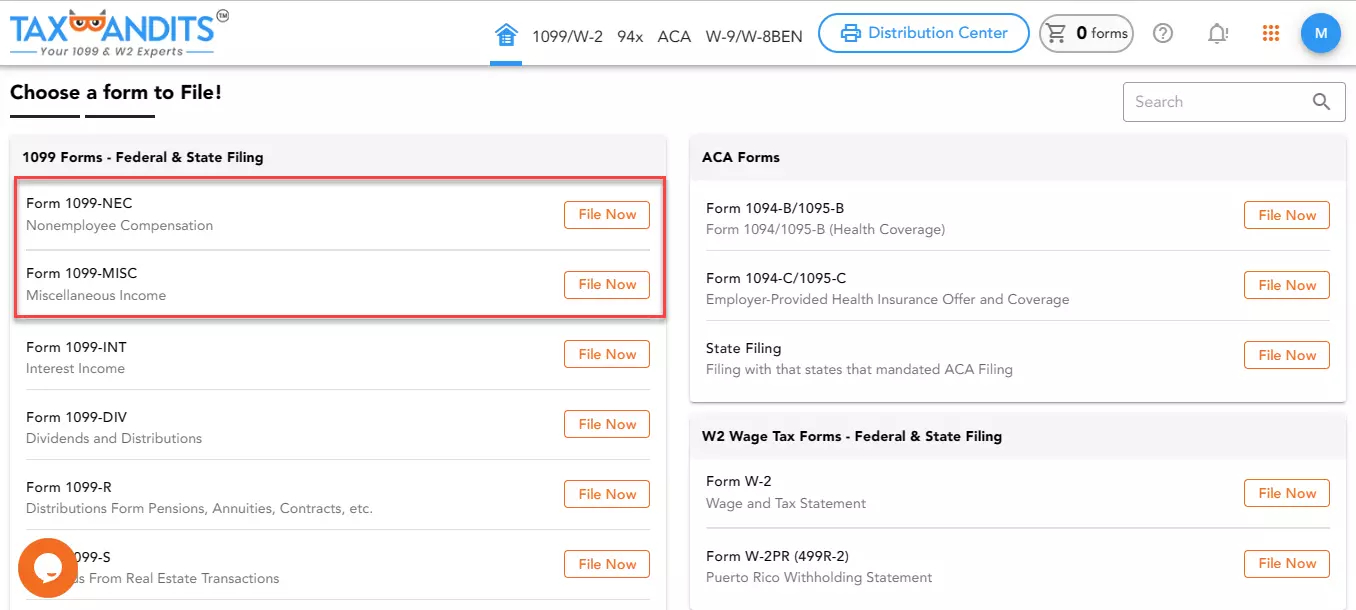
Task: File Now for Form 1099-R
Action: pos(607,494)
